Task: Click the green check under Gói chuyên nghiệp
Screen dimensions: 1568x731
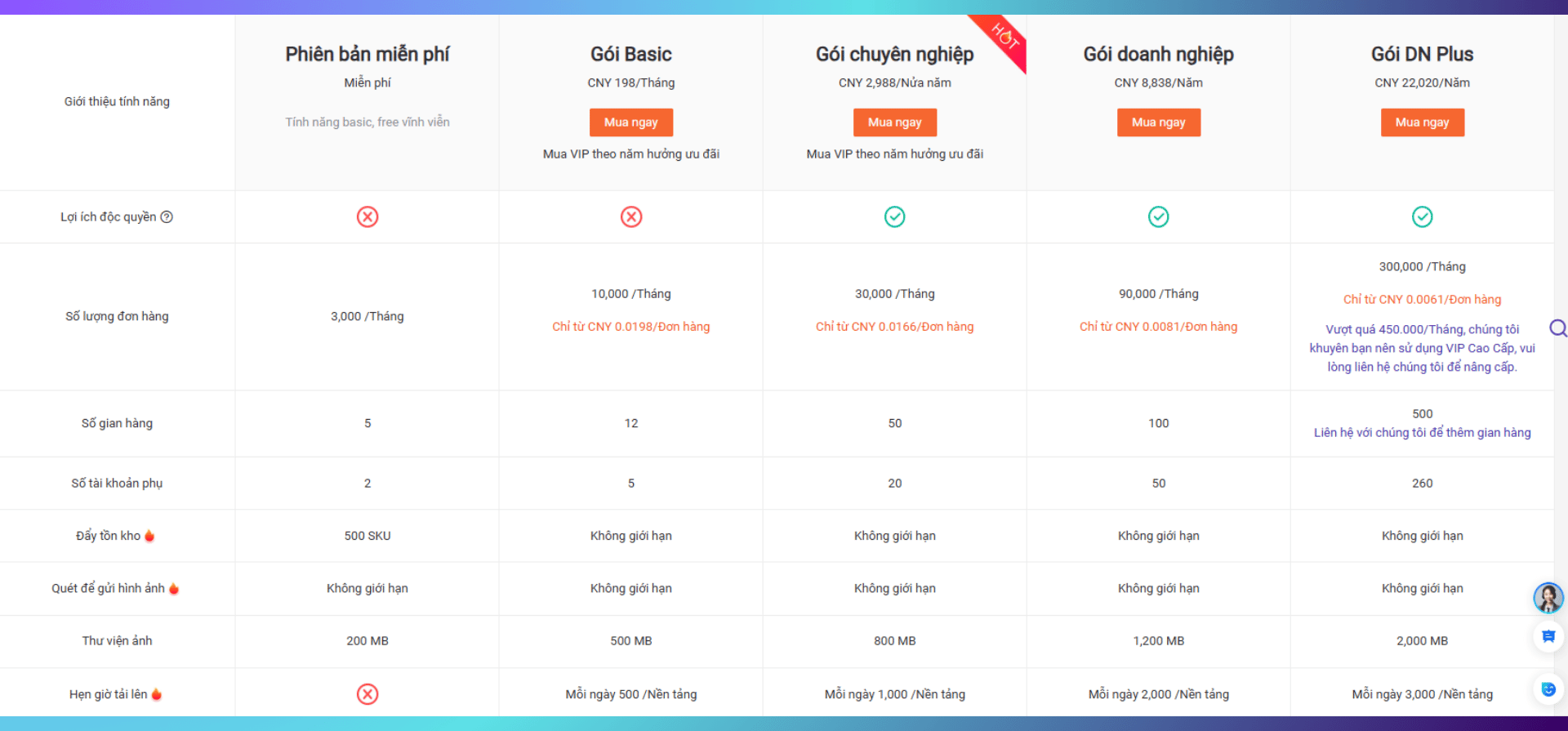Action: pos(895,217)
